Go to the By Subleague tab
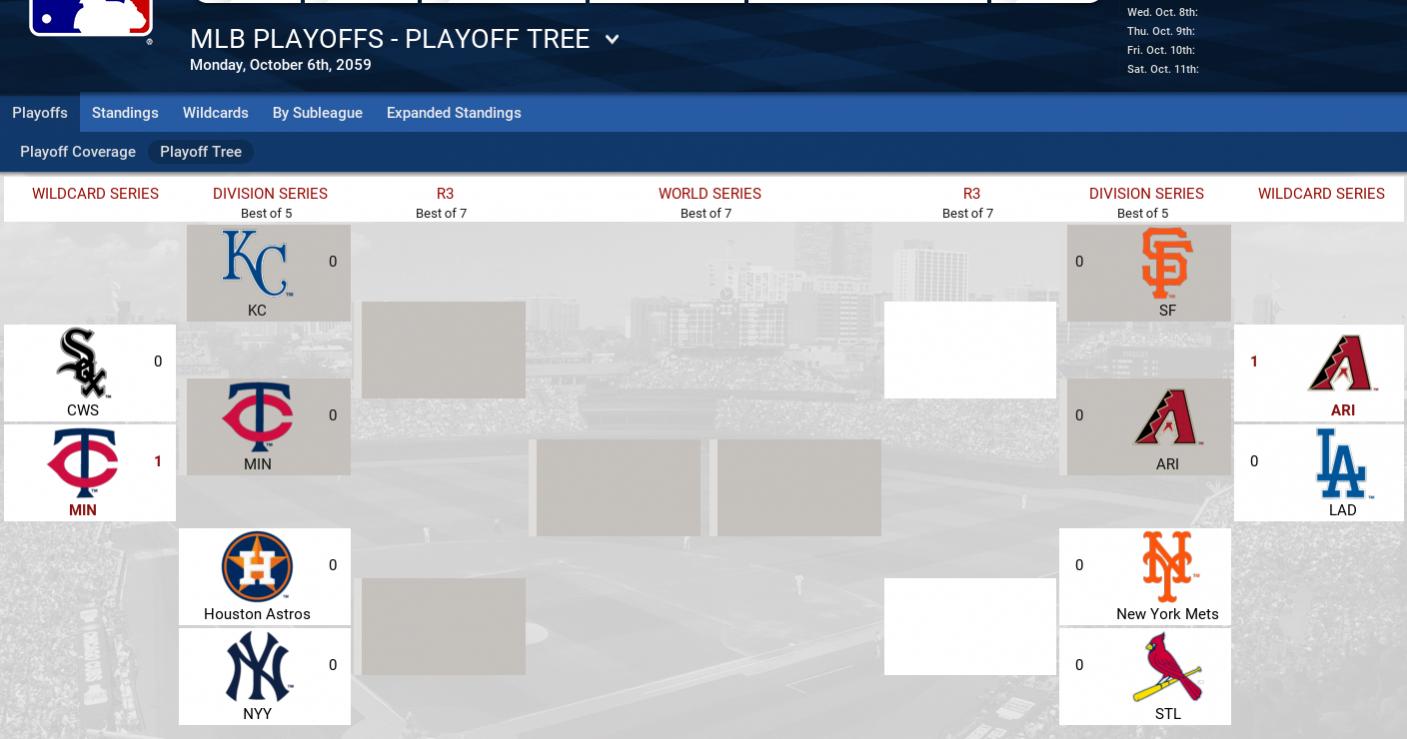1407x739 pixels. (317, 113)
